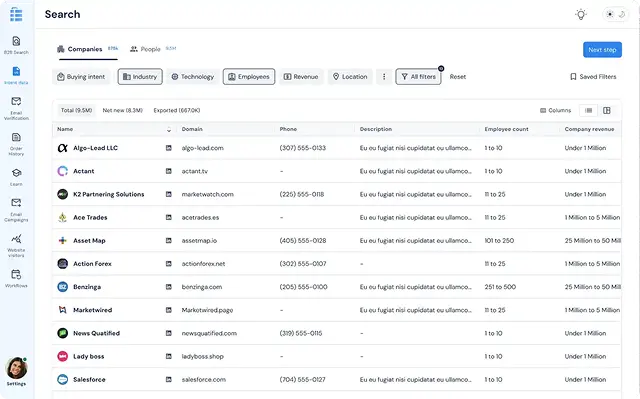Switch to dark mode with moon icon

tap(622, 15)
